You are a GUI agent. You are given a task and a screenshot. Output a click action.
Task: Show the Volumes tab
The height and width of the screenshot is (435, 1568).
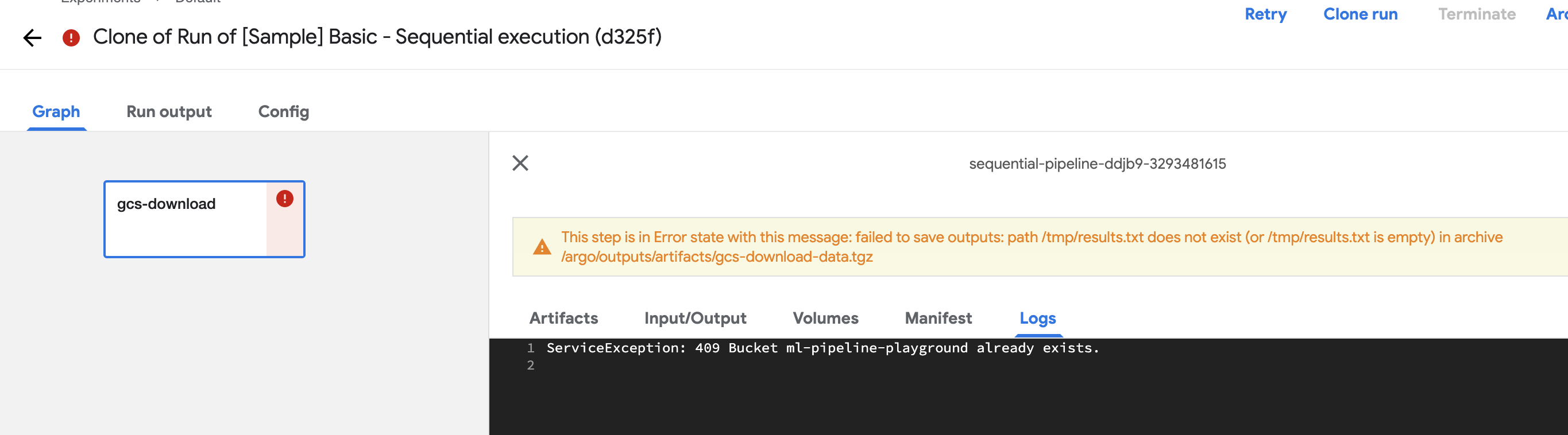click(x=825, y=317)
